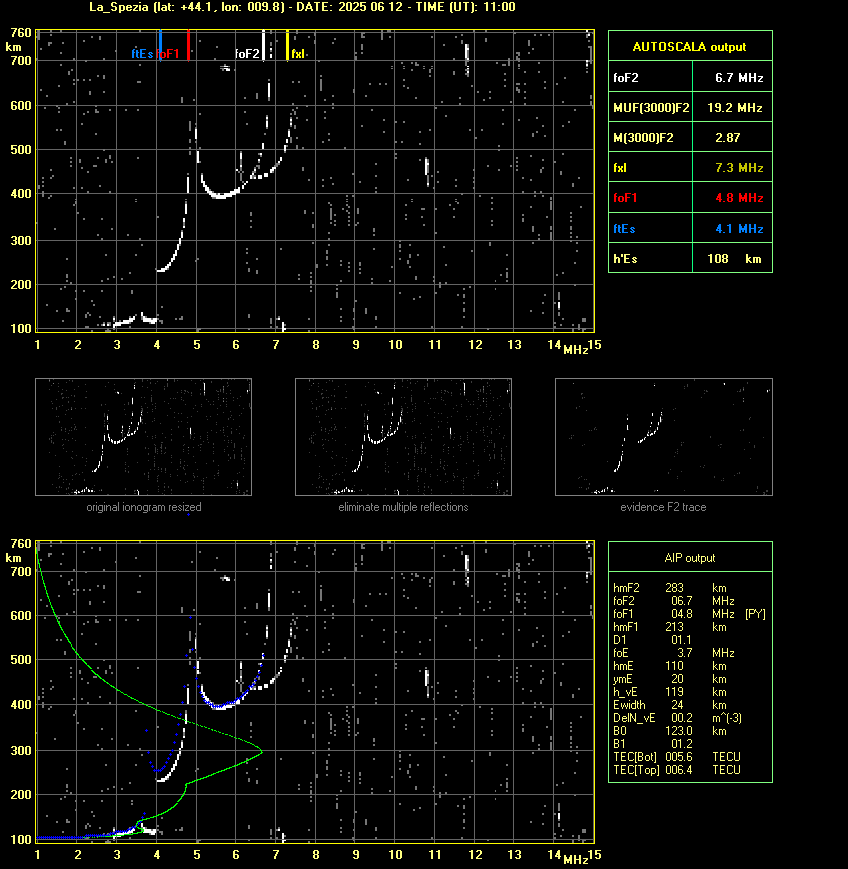The image size is (848, 869).
Task: Click the TEC[Top] row '006.4 TECU'
Action: (677, 770)
